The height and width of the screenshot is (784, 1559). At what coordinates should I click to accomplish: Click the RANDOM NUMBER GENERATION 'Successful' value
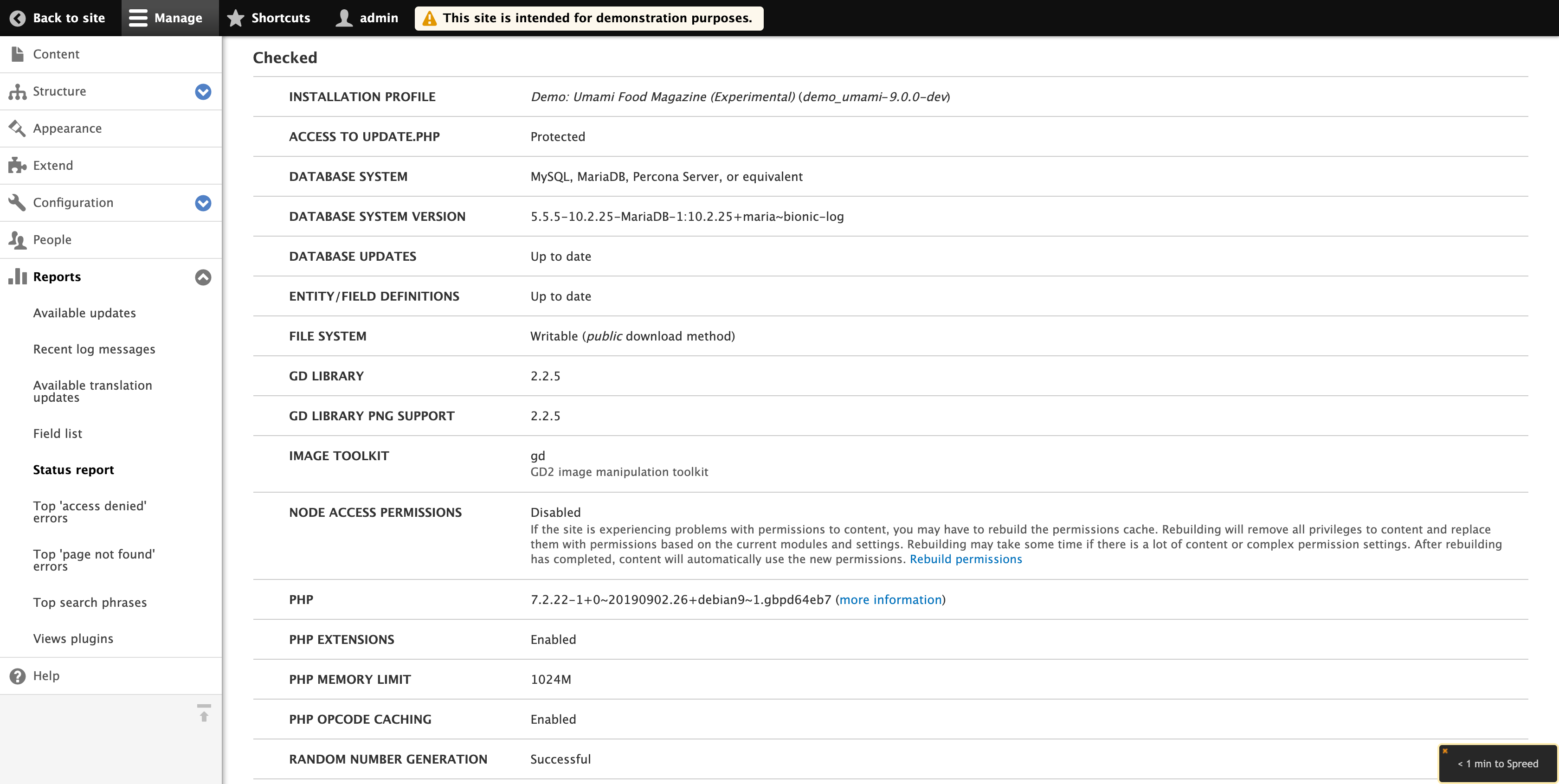tap(560, 759)
